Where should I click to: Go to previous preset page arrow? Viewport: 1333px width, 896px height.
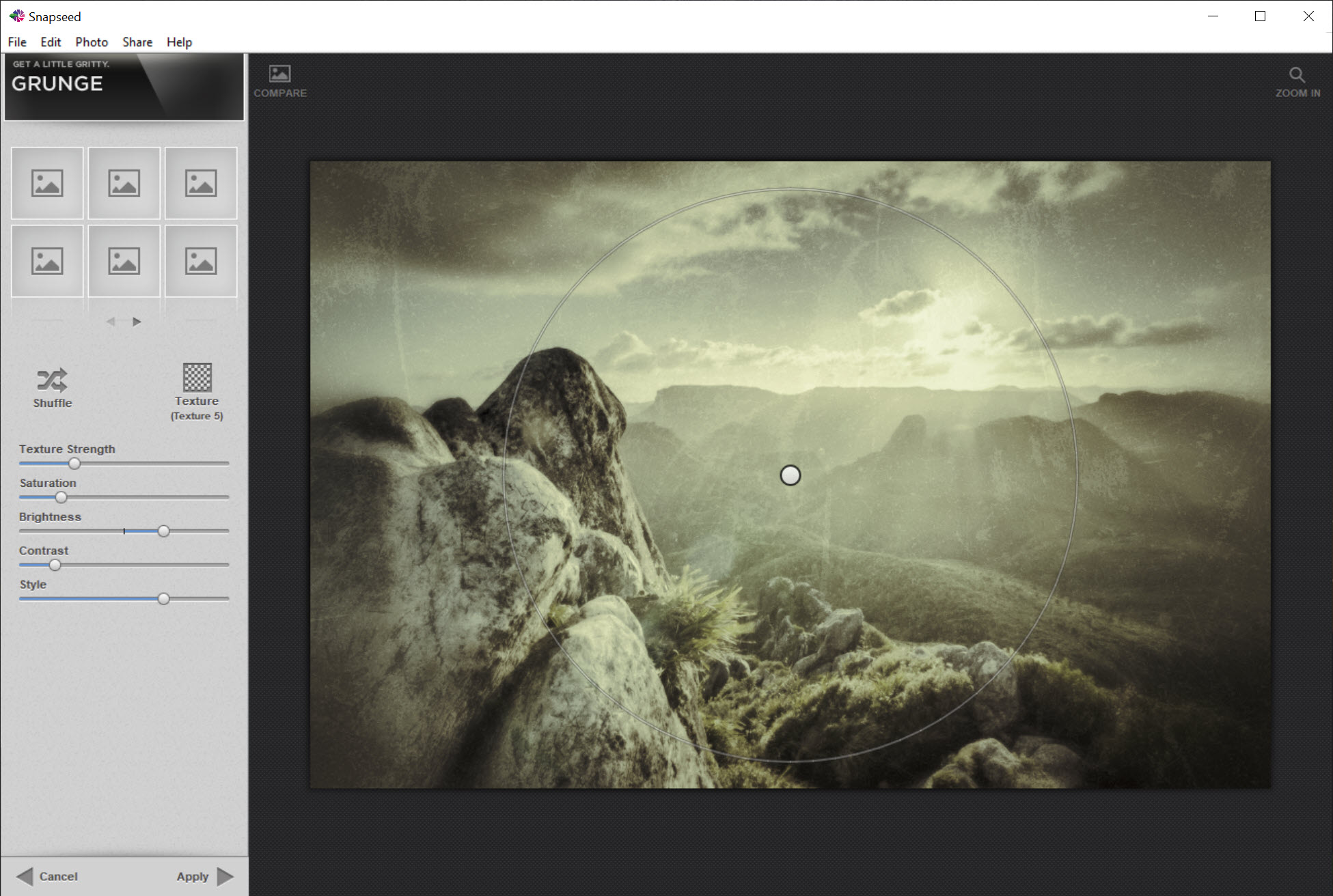(111, 322)
